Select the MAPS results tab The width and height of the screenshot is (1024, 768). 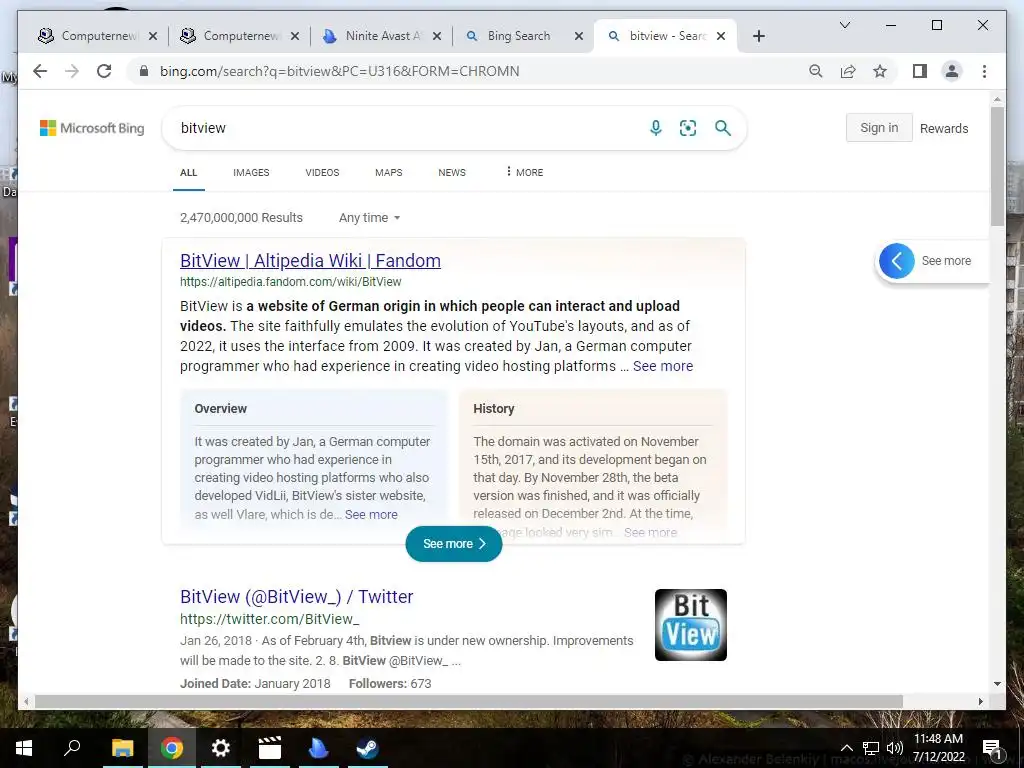(x=389, y=172)
